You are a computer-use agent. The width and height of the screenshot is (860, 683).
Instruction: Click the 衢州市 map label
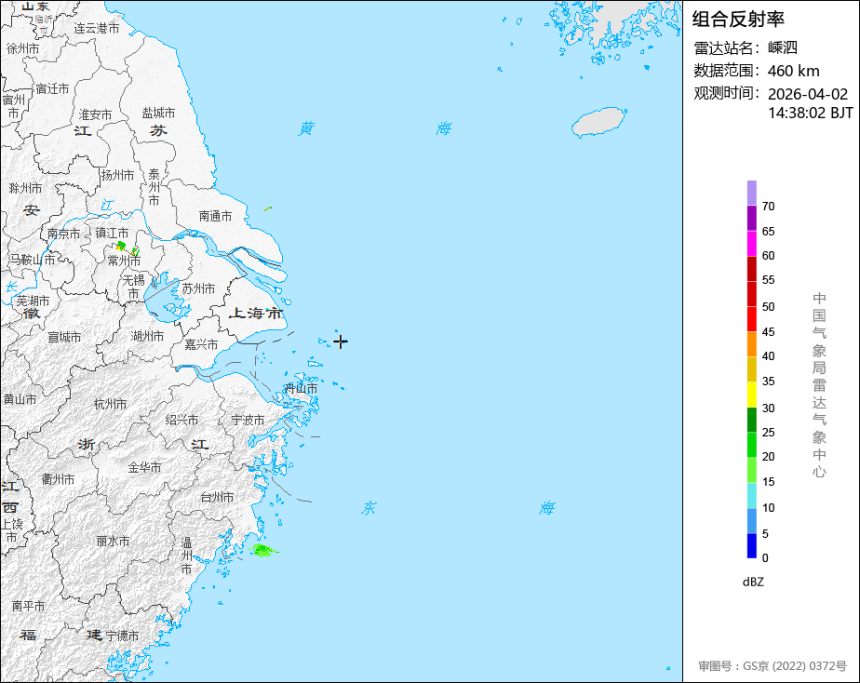58,479
